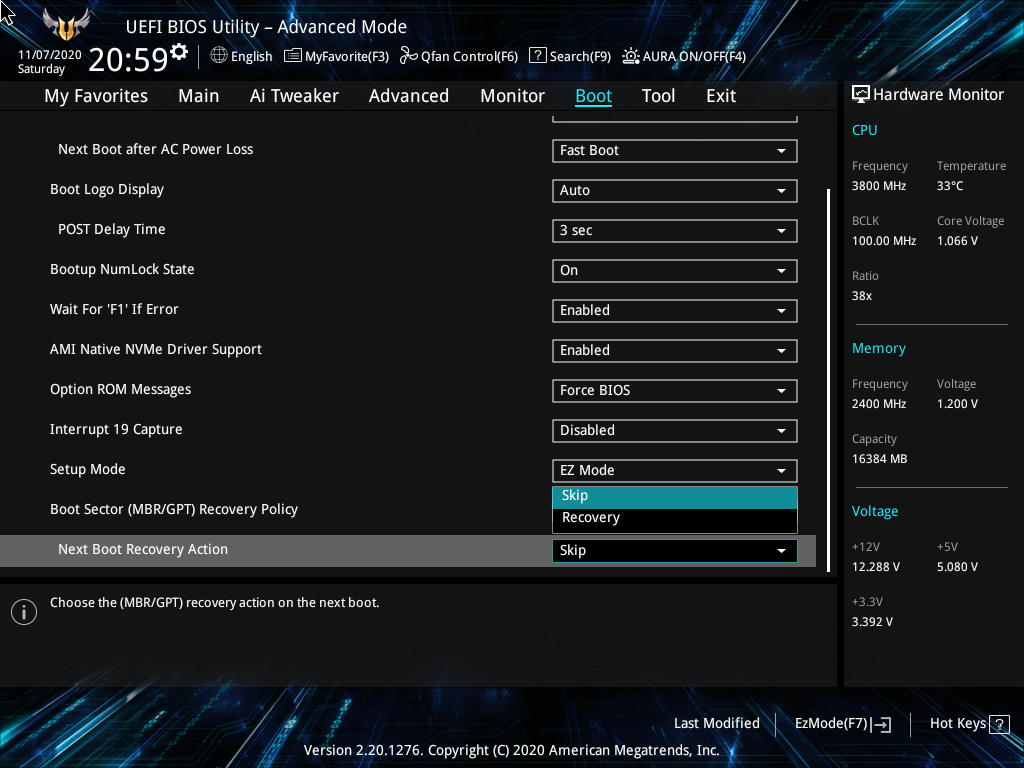The height and width of the screenshot is (768, 1024).
Task: Choose Skip in the open dropdown list
Action: pos(675,496)
